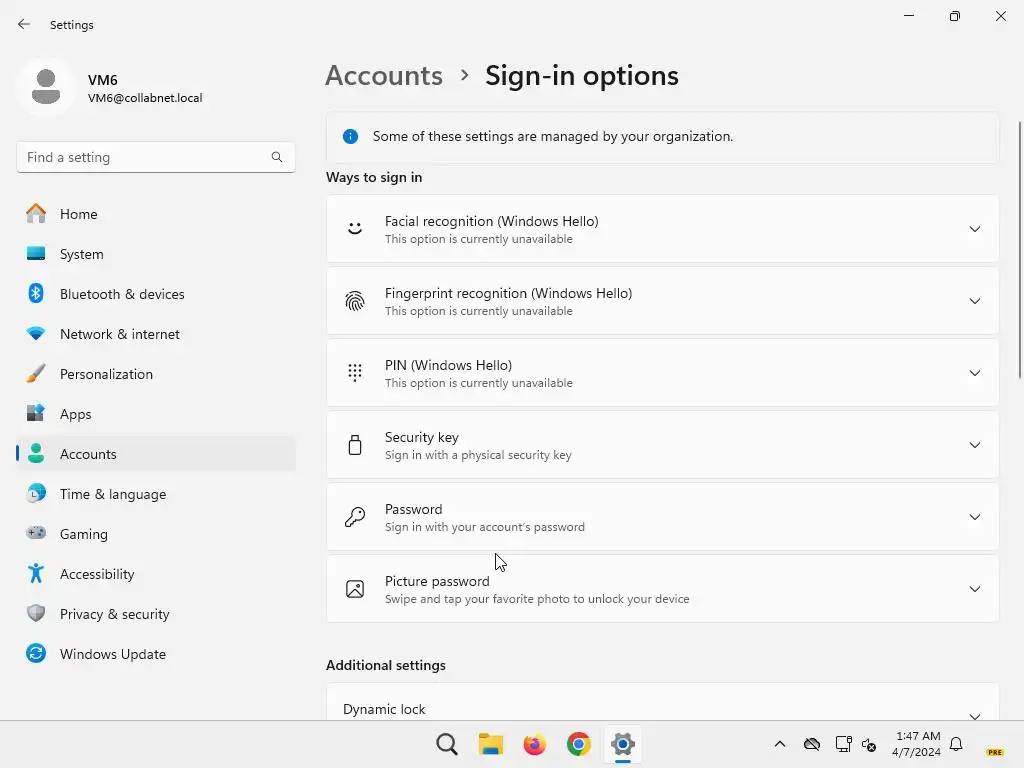The height and width of the screenshot is (768, 1024).
Task: Show hidden icons in system tray
Action: point(780,744)
